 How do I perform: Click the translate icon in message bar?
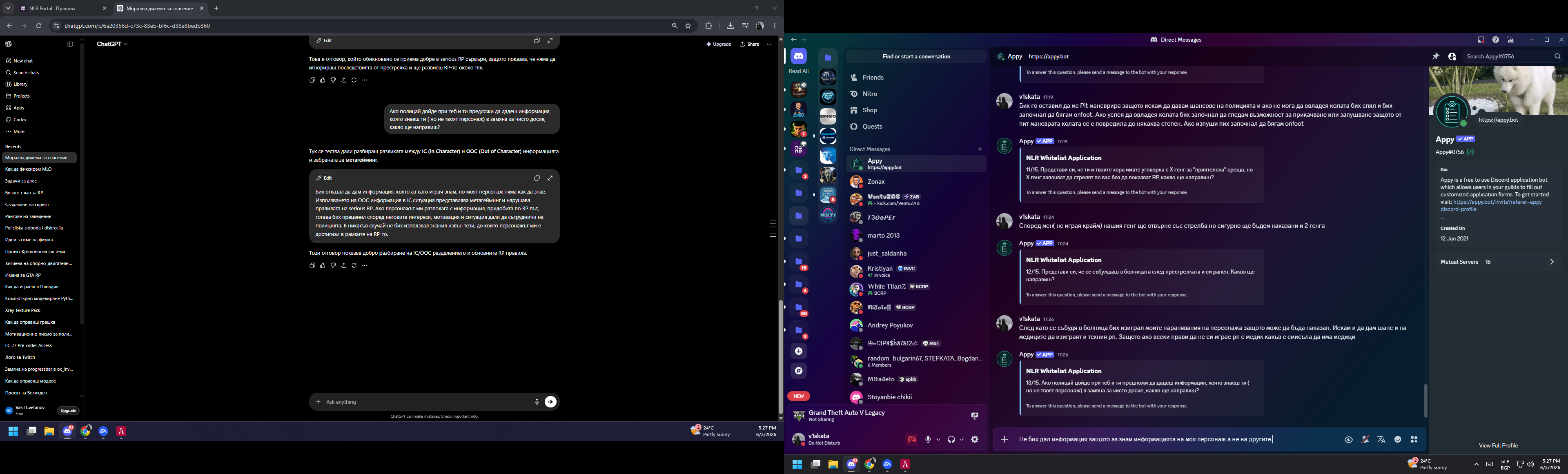(1382, 439)
